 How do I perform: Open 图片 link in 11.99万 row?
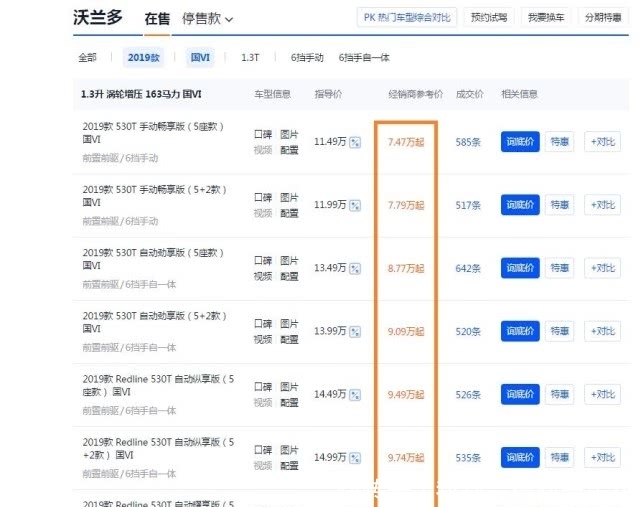click(x=289, y=197)
